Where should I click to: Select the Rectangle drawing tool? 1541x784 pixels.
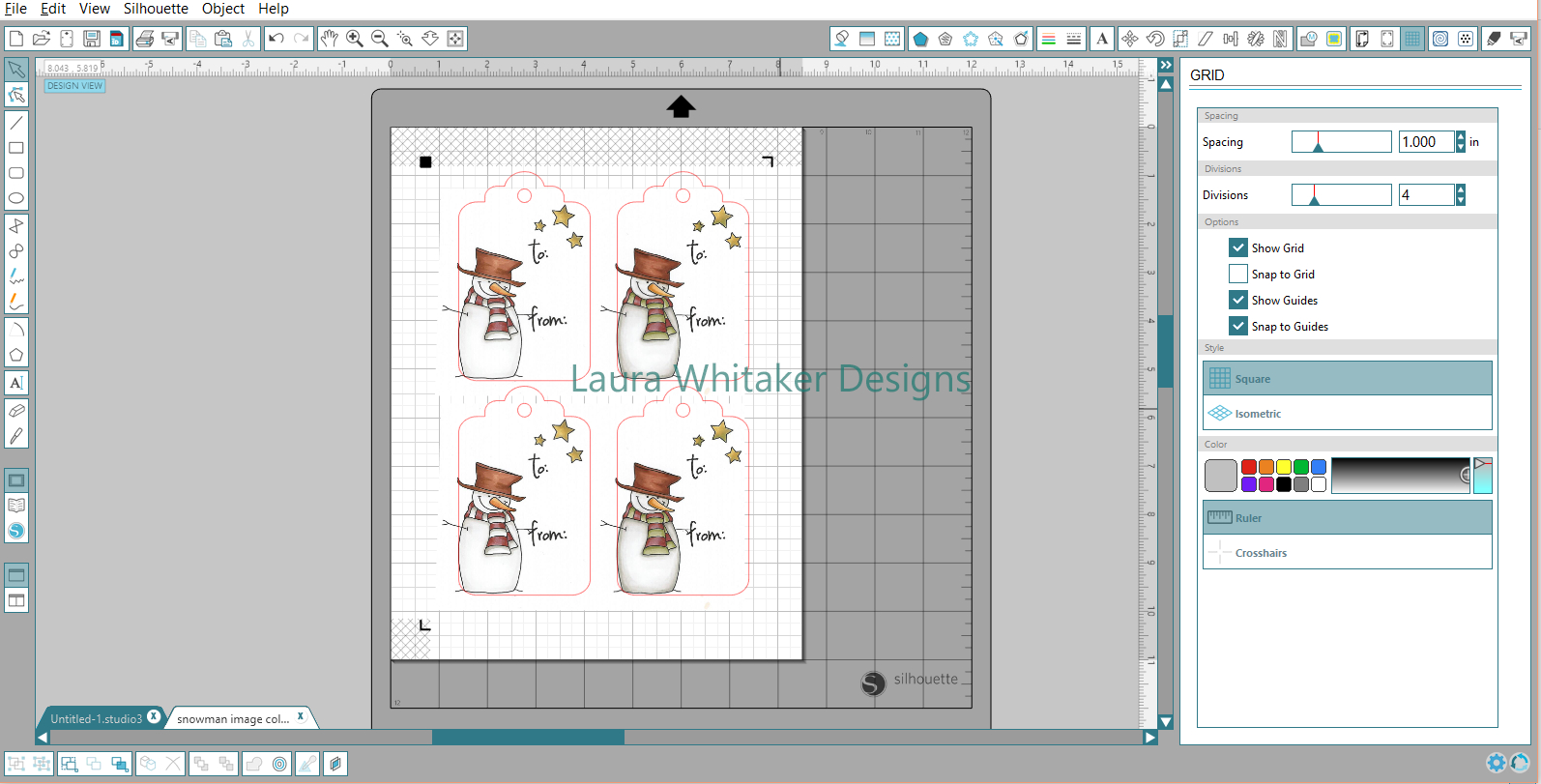click(x=16, y=148)
